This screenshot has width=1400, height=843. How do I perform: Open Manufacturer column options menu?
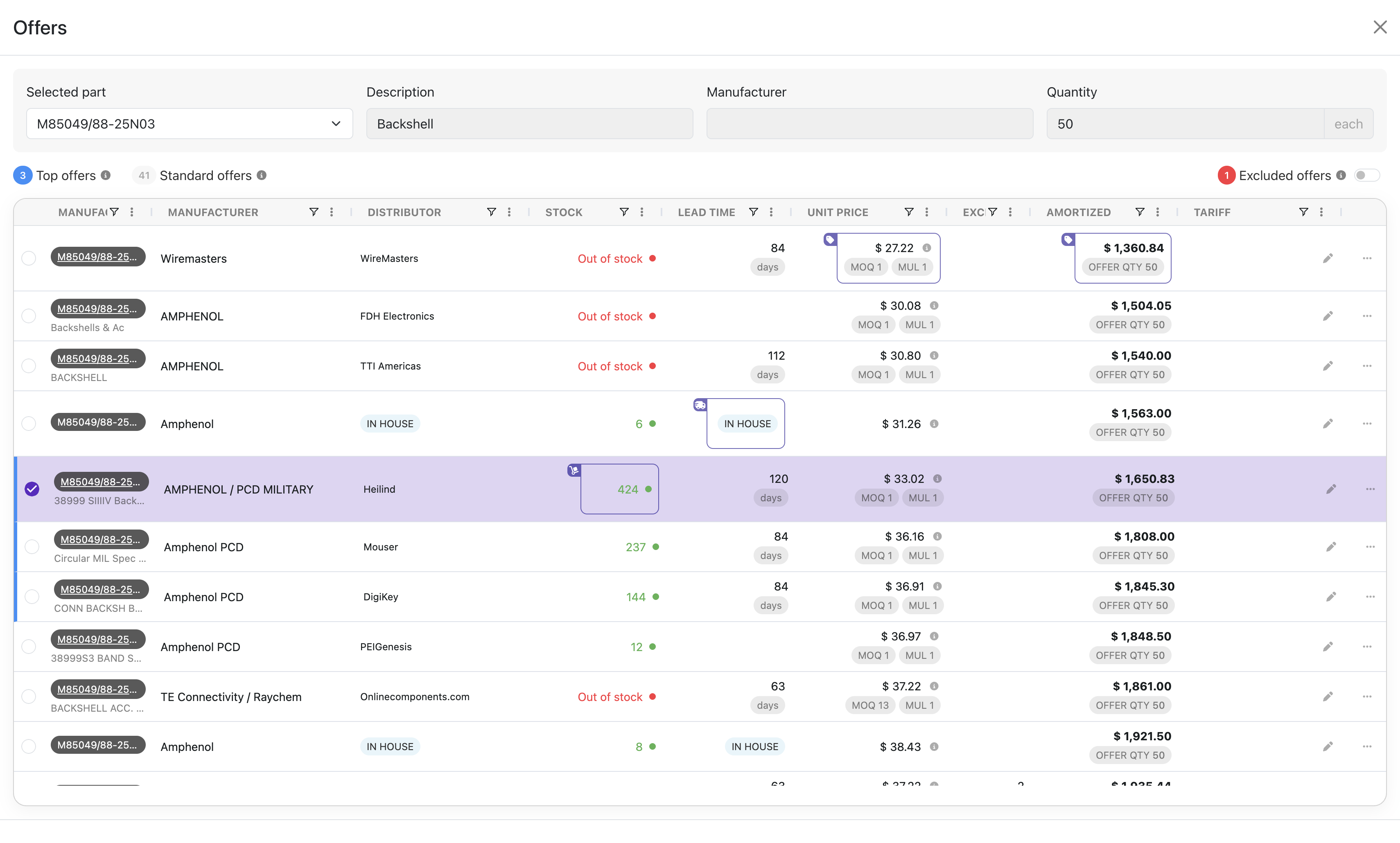pyautogui.click(x=331, y=212)
